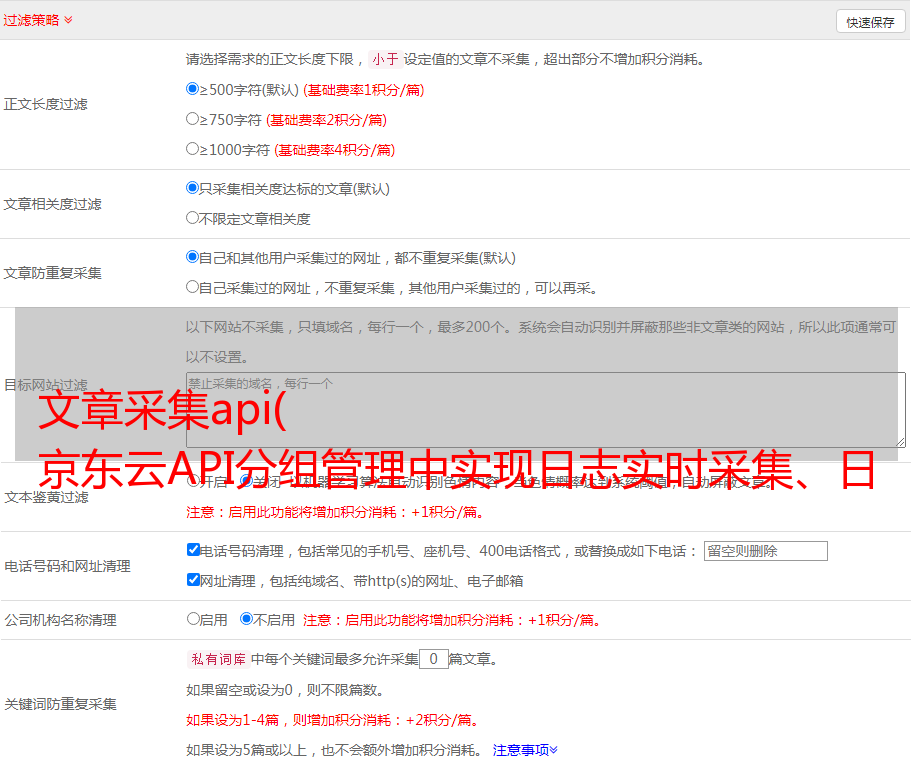The height and width of the screenshot is (768, 912).
Task: Toggle 网址清理 checkbox
Action: coord(193,580)
